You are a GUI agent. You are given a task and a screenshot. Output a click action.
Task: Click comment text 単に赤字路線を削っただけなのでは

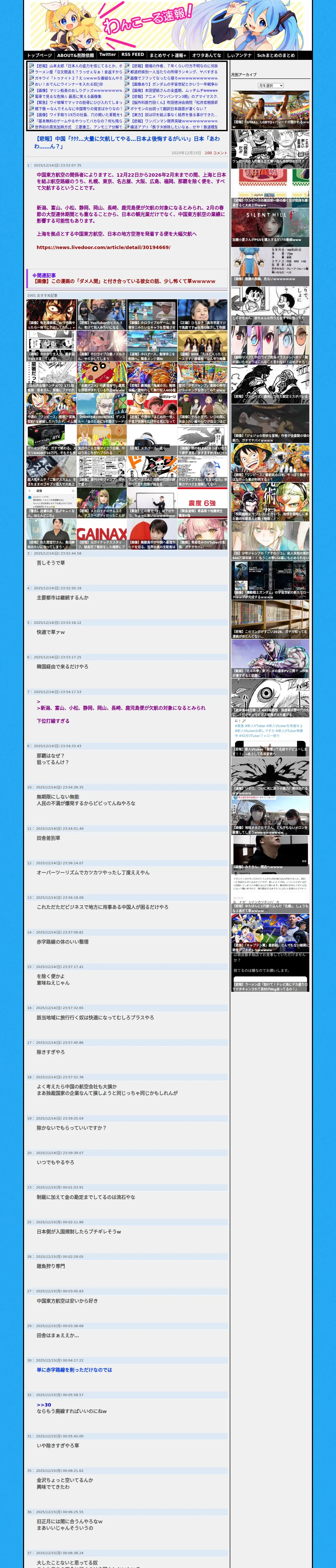click(x=74, y=1370)
